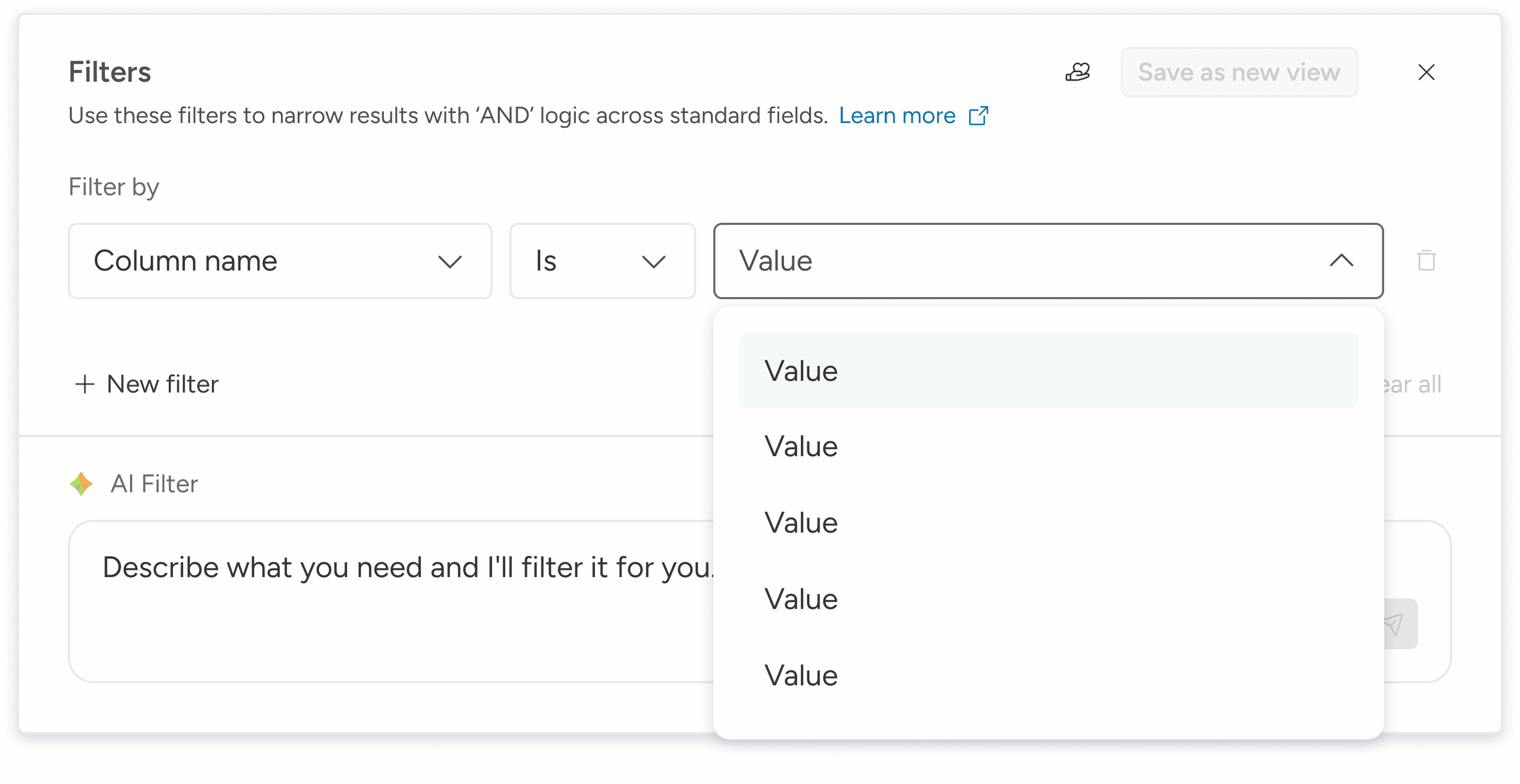This screenshot has width=1520, height=784.
Task: Click the send paper plane icon
Action: tap(1398, 624)
